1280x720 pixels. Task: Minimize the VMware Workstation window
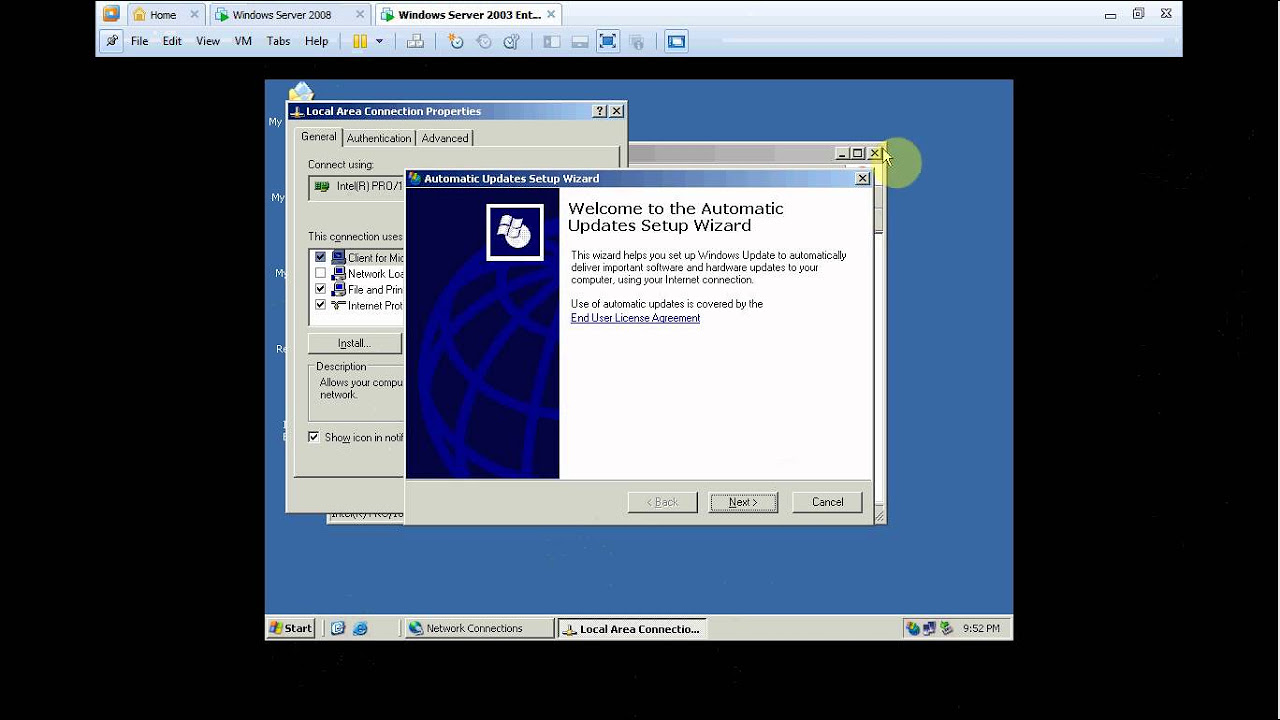click(x=1110, y=14)
